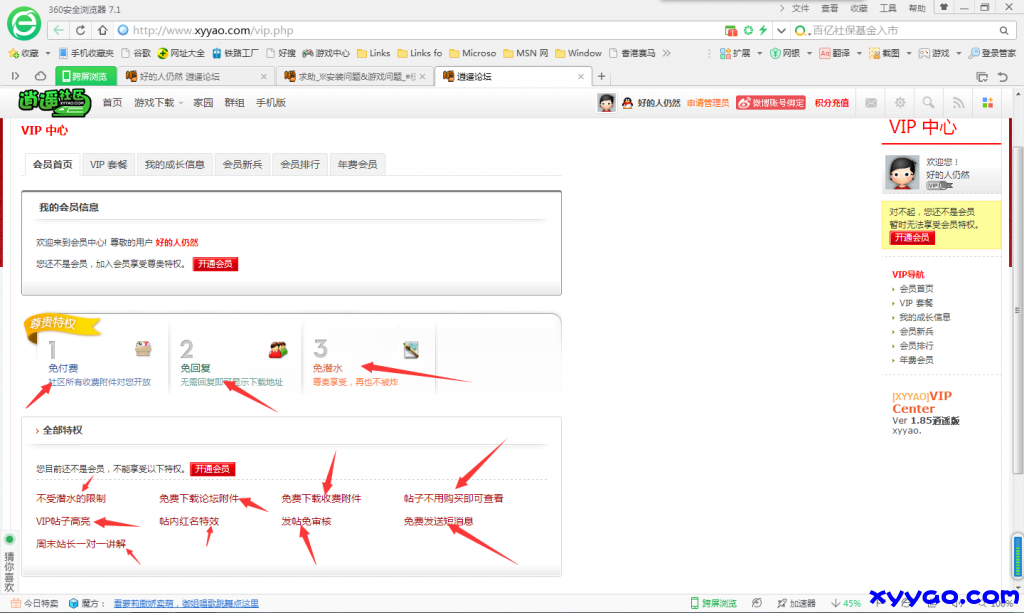The height and width of the screenshot is (613, 1024).
Task: Open the site settings gear icon
Action: (900, 102)
